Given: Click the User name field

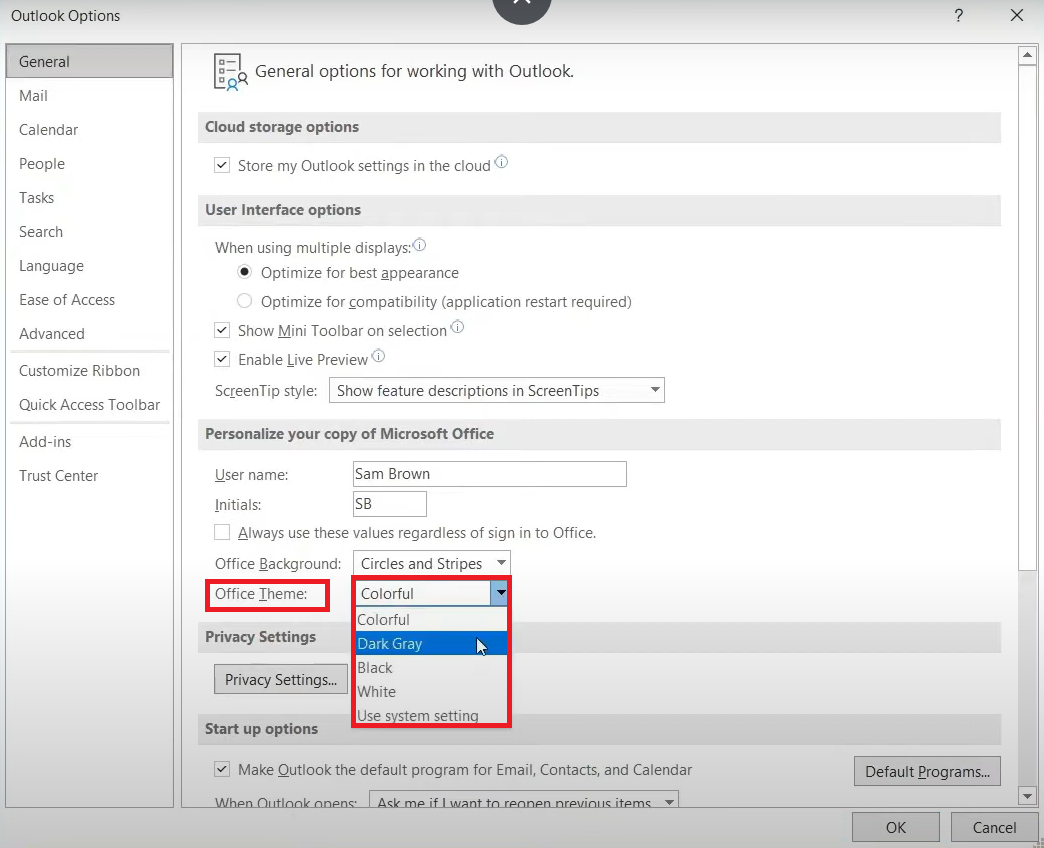Looking at the screenshot, I should click(x=489, y=474).
